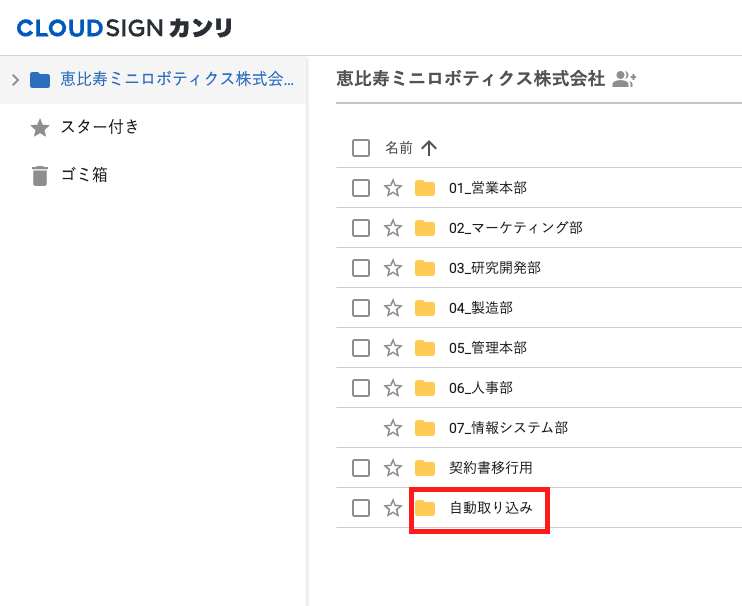
Task: Select the 06_人事部 row checkbox
Action: tap(361, 388)
